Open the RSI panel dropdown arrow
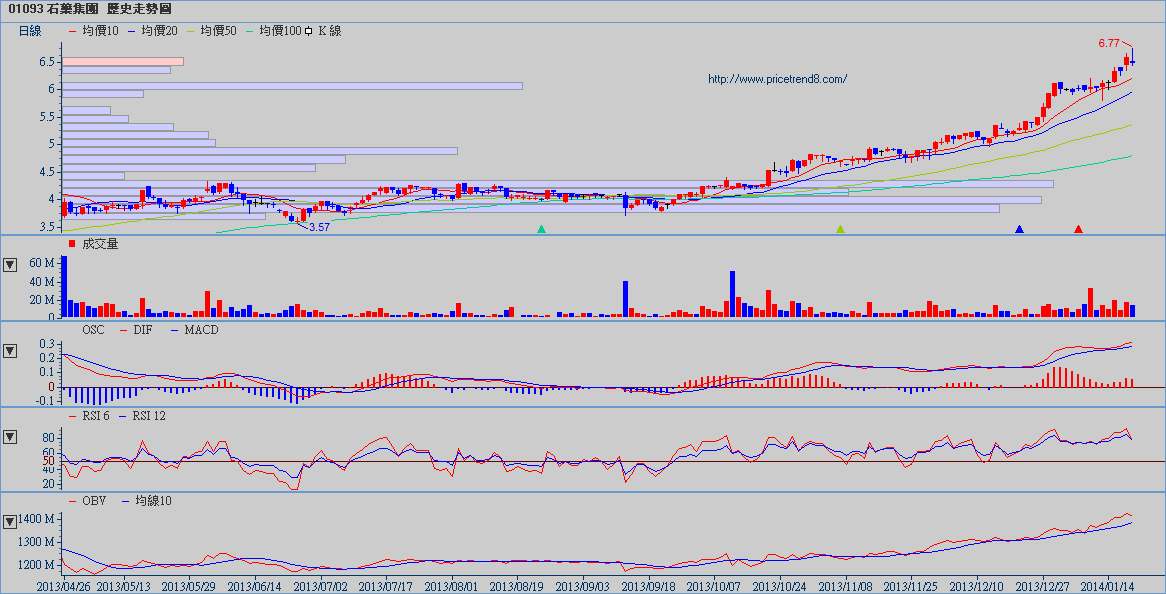 pos(10,437)
